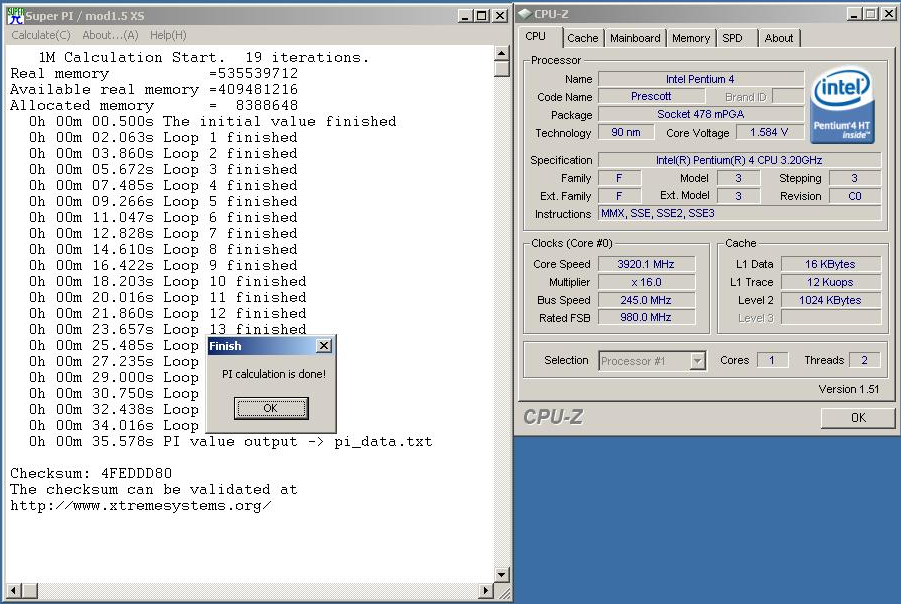The height and width of the screenshot is (604, 901).
Task: Click the Rated FSB value '980.0 MHz'
Action: 646,317
